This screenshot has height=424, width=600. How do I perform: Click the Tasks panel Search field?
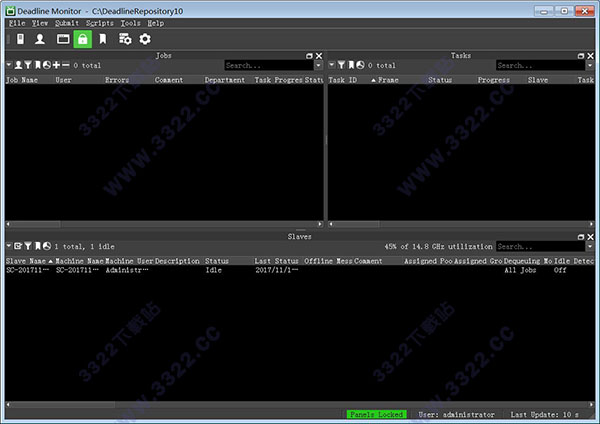tap(541, 65)
